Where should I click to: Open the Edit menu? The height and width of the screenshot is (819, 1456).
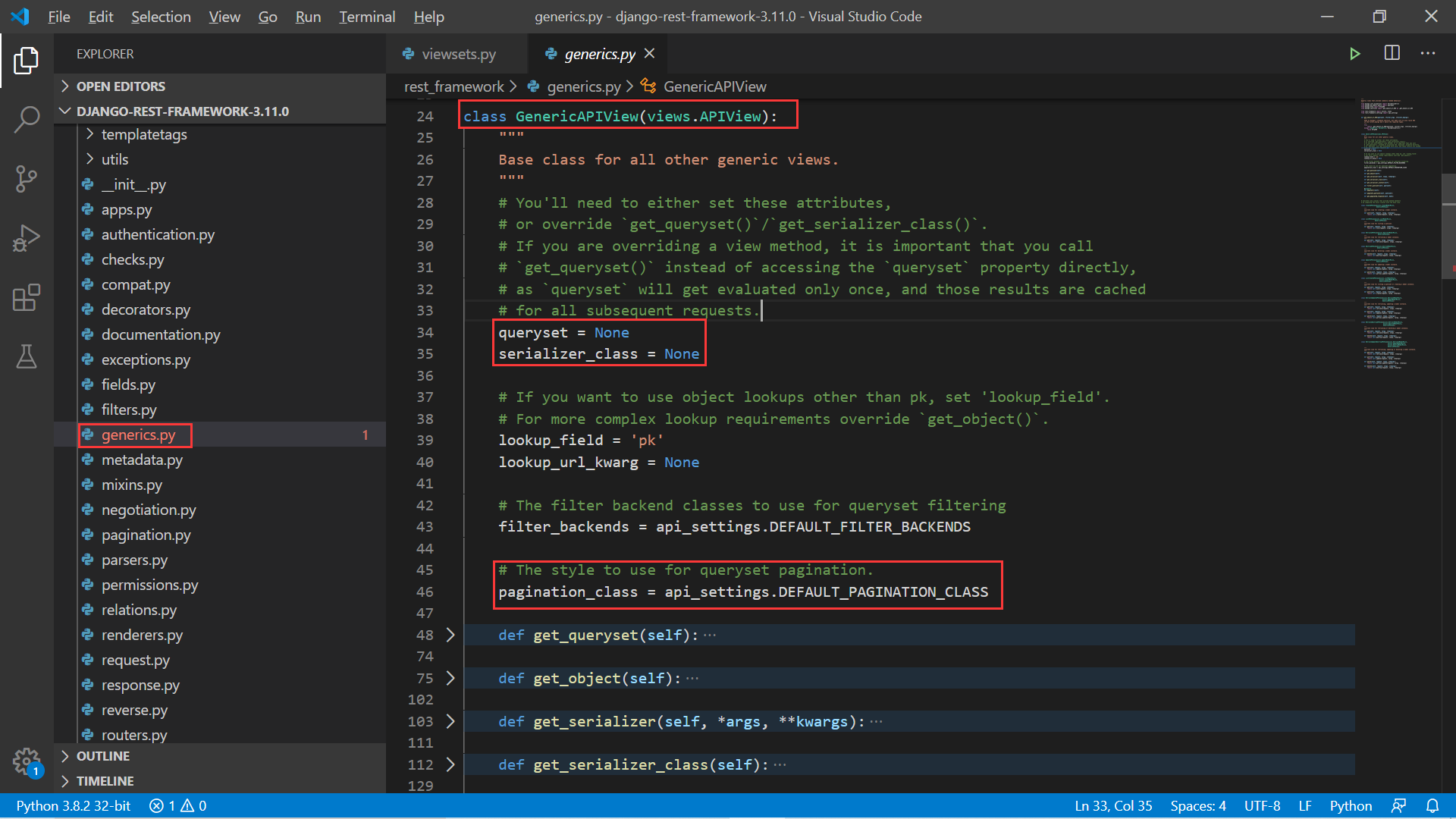(101, 17)
